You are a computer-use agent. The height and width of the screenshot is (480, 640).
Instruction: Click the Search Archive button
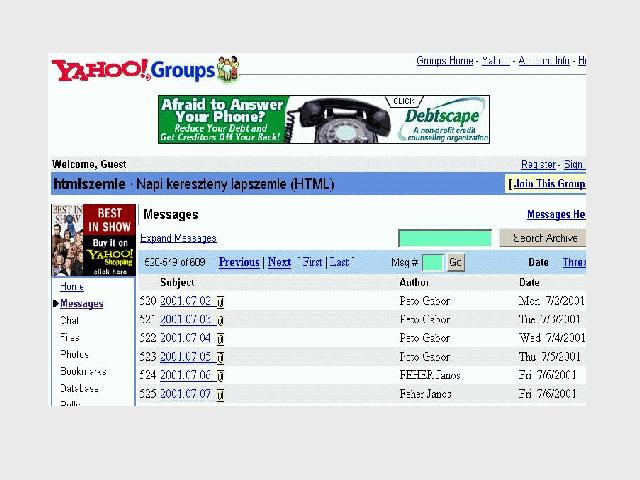tap(543, 238)
